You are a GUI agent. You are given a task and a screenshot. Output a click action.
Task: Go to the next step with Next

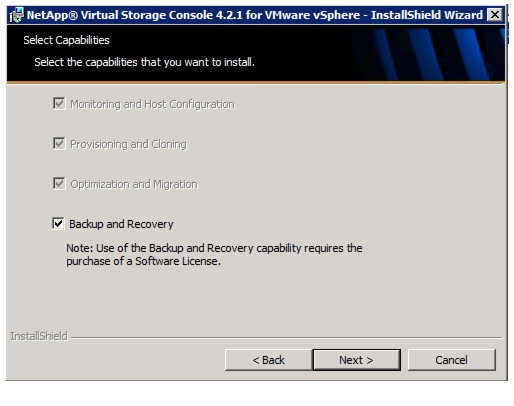click(357, 360)
